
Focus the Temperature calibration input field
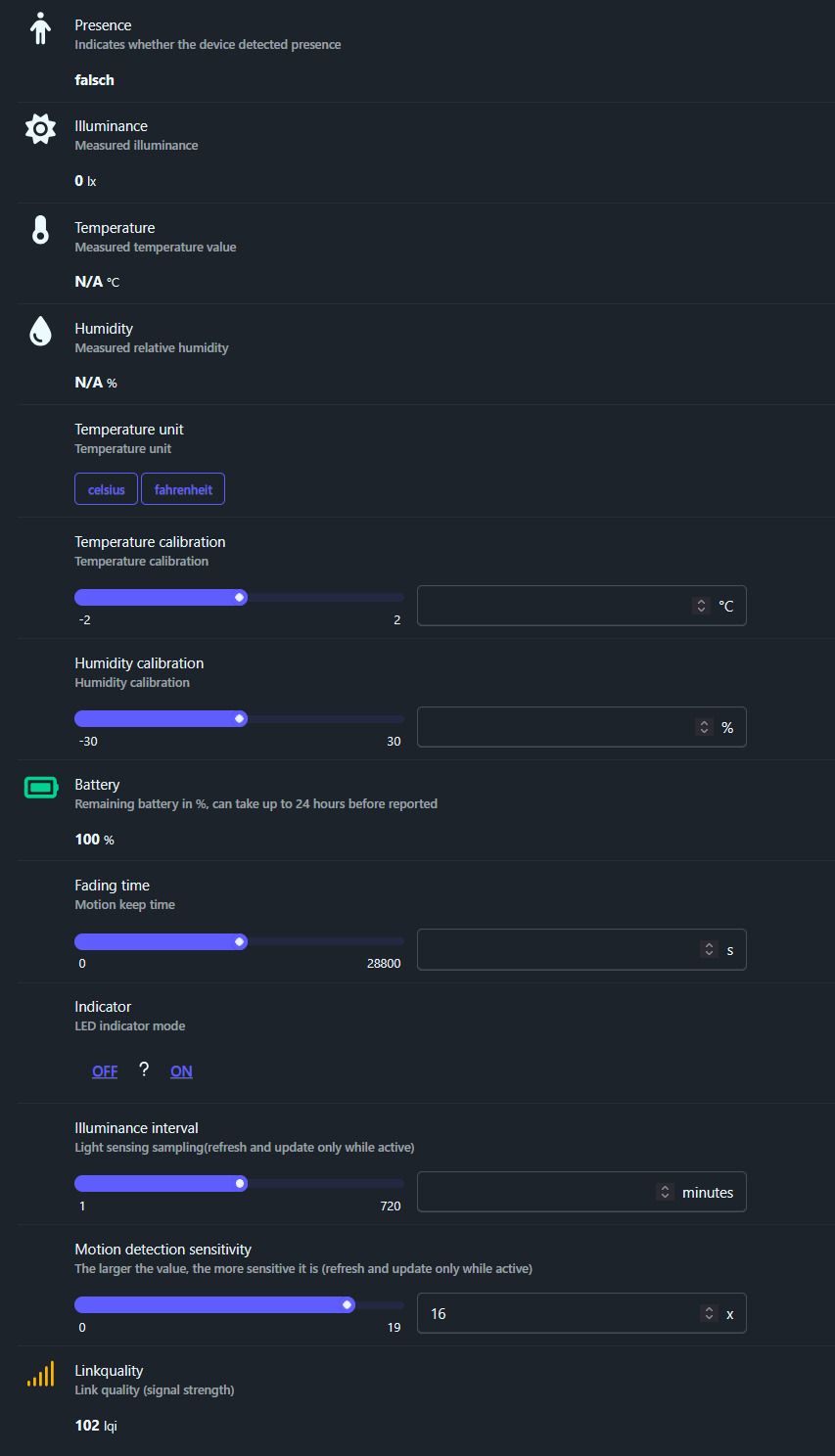pos(554,606)
